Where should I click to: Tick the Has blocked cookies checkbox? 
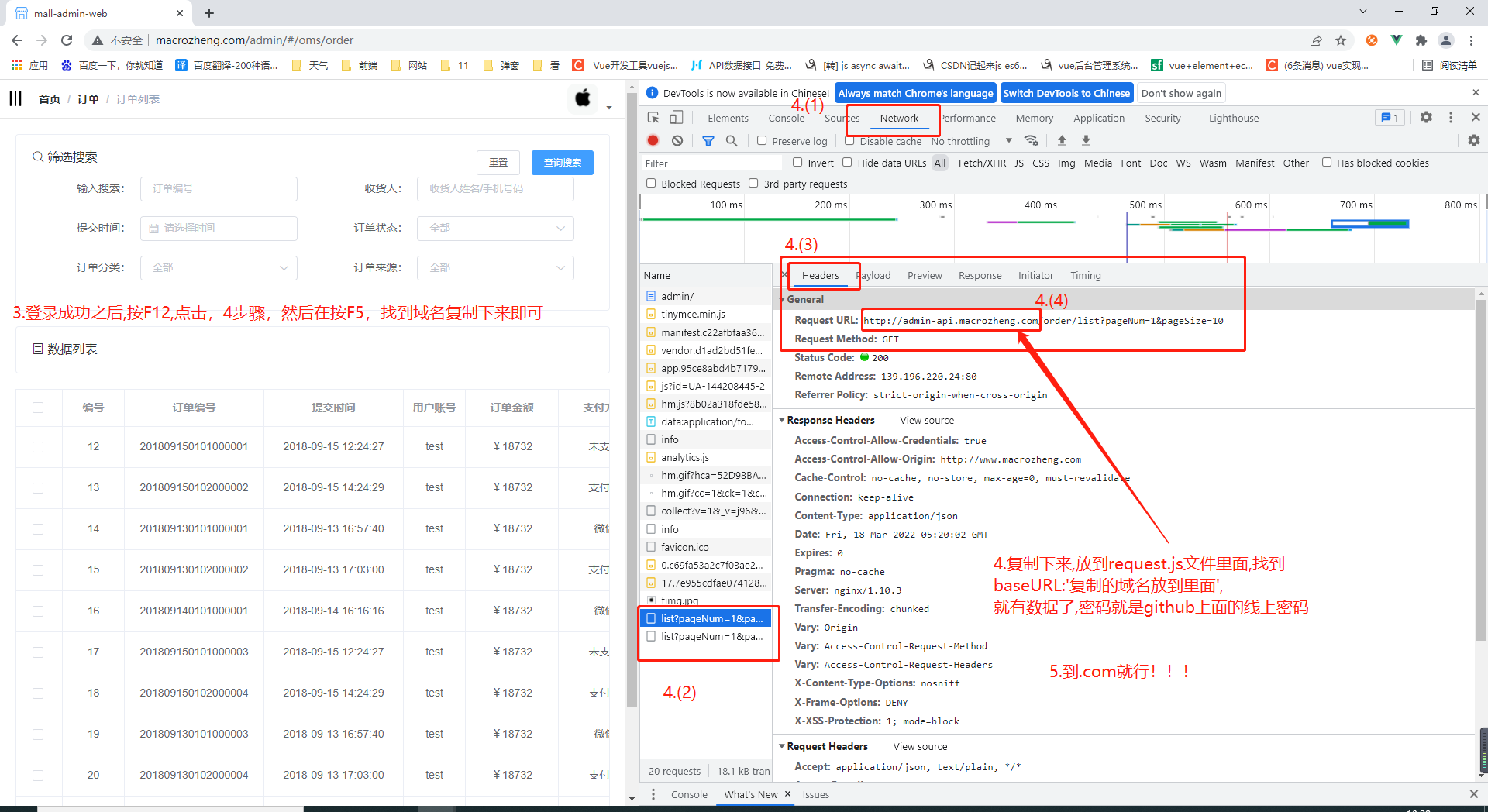1327,162
